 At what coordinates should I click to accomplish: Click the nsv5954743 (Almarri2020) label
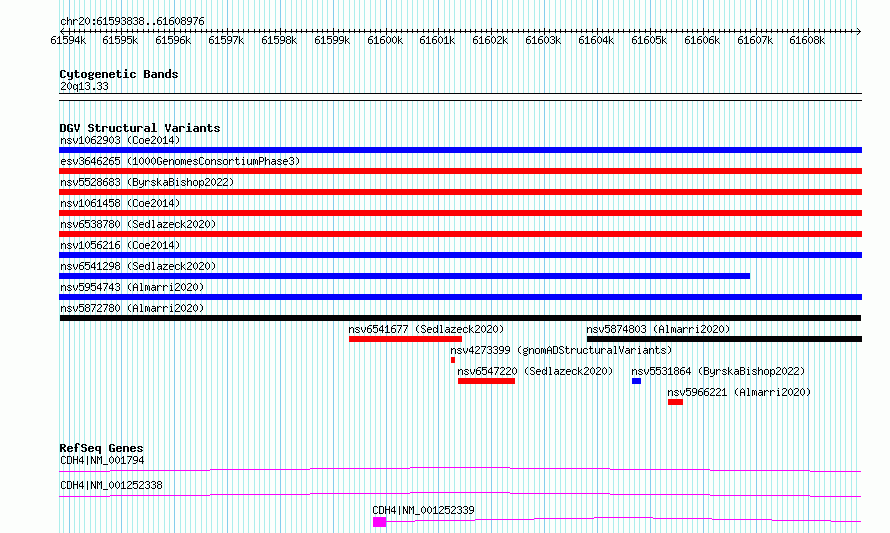click(x=132, y=287)
